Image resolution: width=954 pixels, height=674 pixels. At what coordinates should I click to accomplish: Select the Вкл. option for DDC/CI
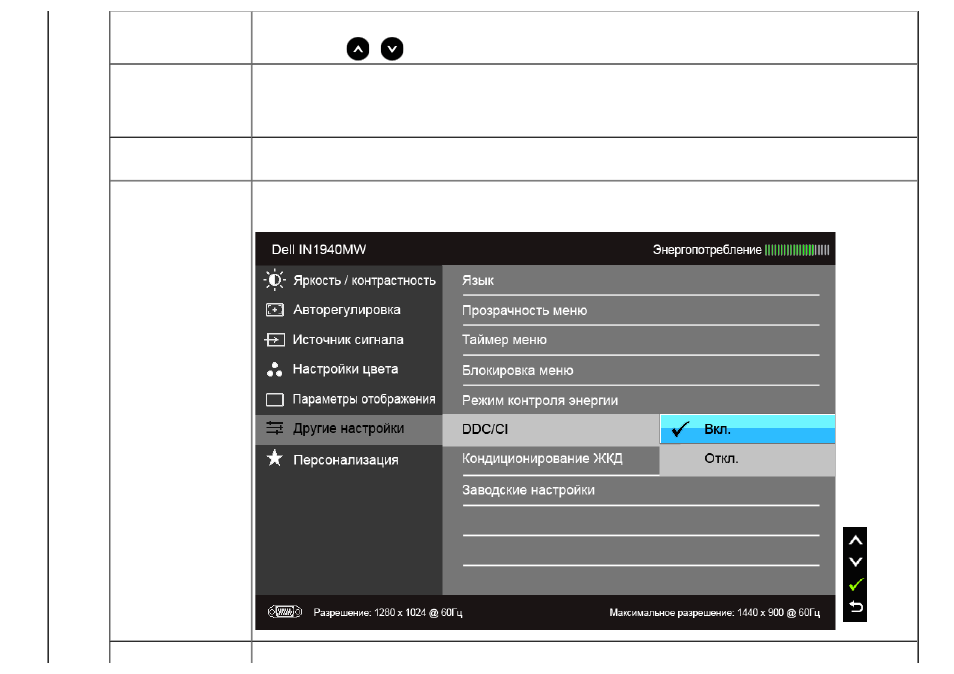pyautogui.click(x=747, y=429)
